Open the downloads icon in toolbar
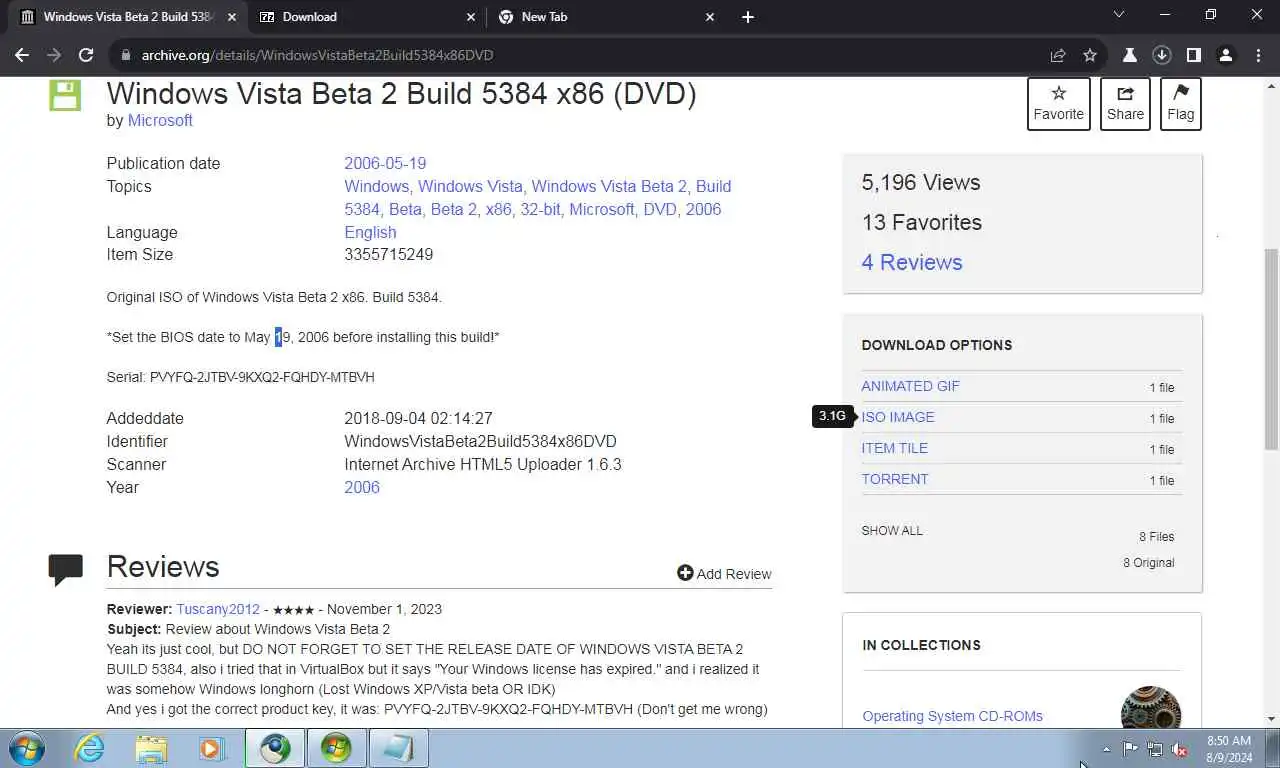Image resolution: width=1280 pixels, height=768 pixels. click(x=1161, y=55)
